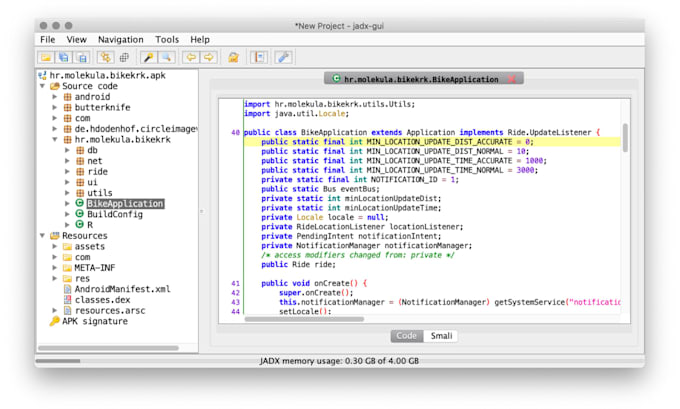Viewport: 680px width, 409px height.
Task: Expand the android package arrow
Action: (55, 97)
